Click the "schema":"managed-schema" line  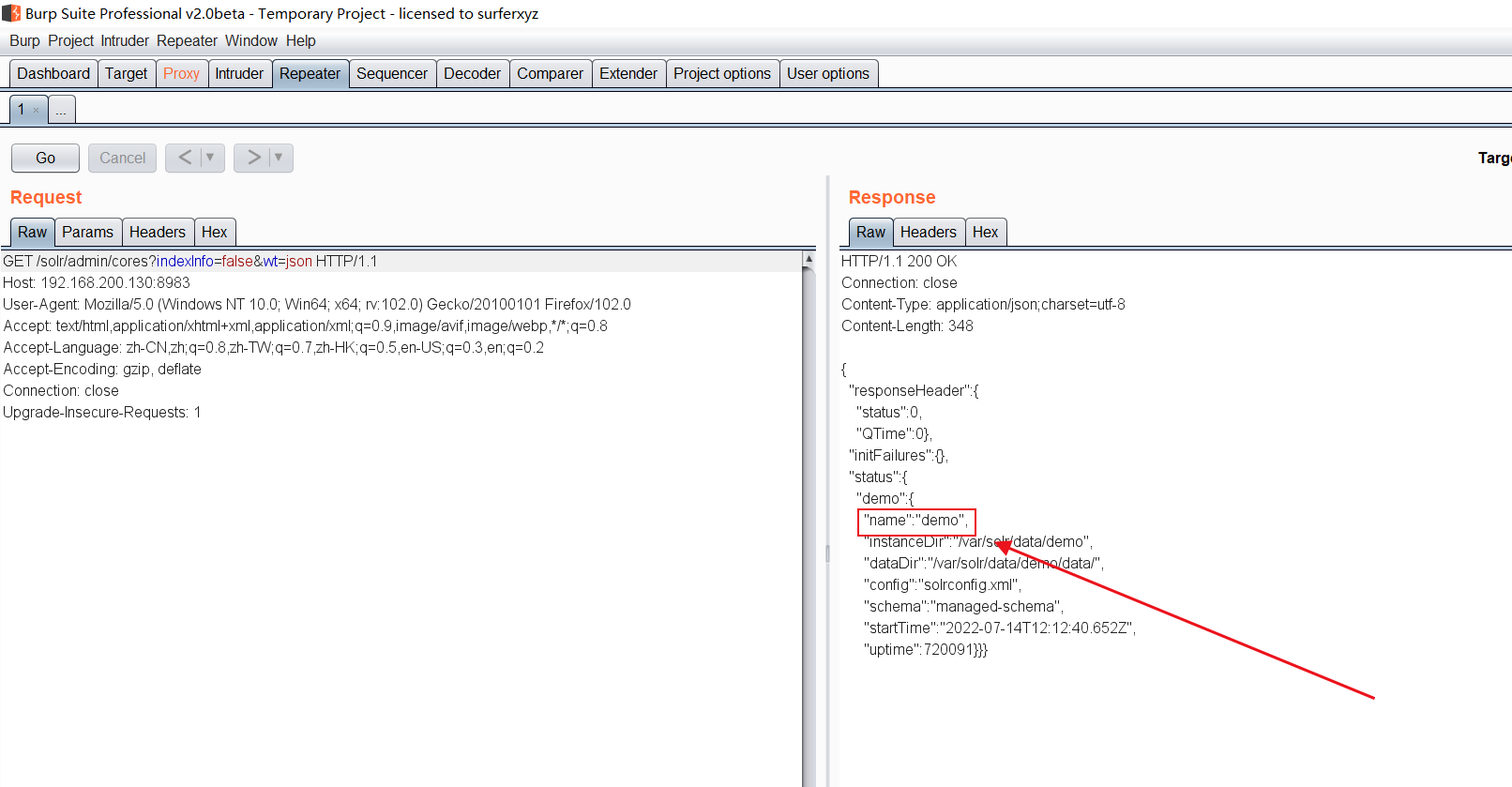tap(964, 606)
